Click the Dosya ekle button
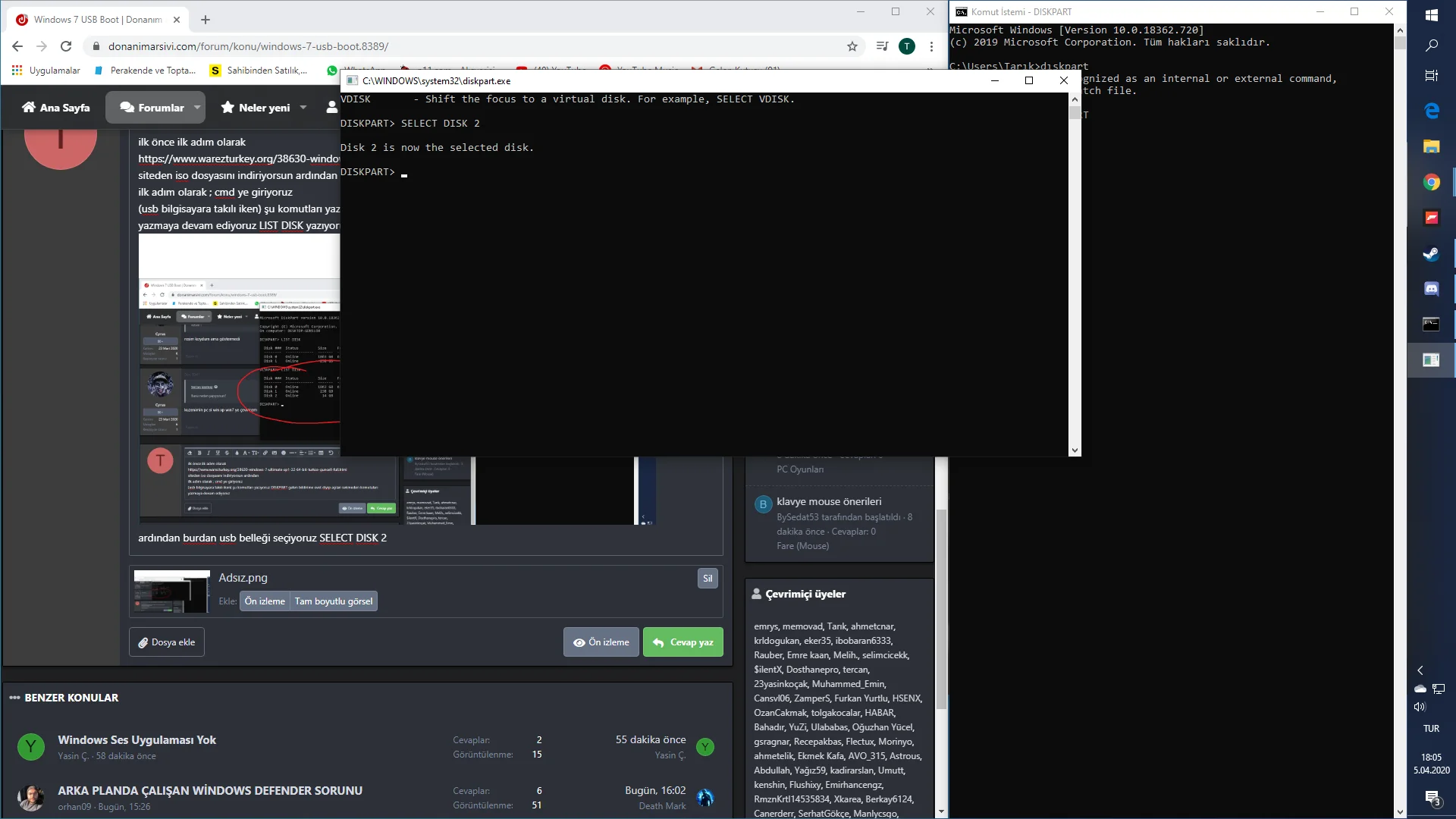Screen dimensions: 1456x819 tap(167, 642)
